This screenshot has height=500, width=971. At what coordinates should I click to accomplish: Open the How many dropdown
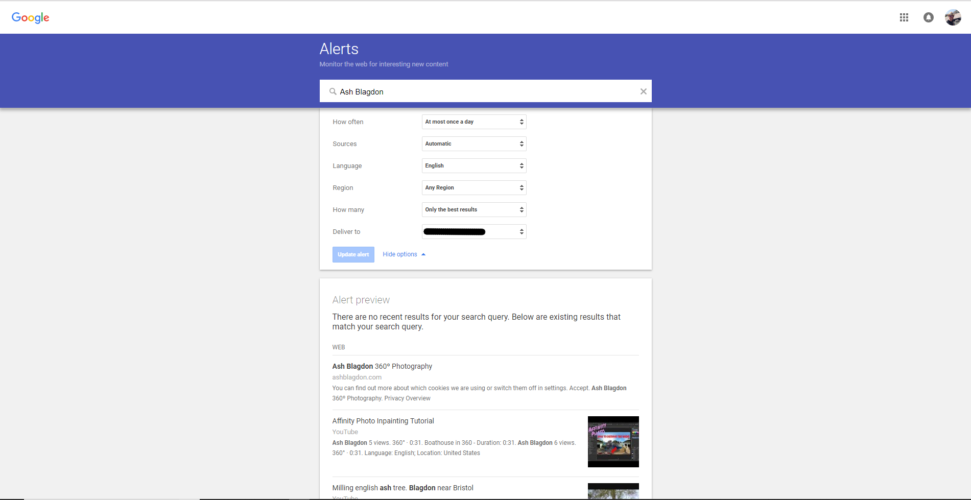click(474, 209)
